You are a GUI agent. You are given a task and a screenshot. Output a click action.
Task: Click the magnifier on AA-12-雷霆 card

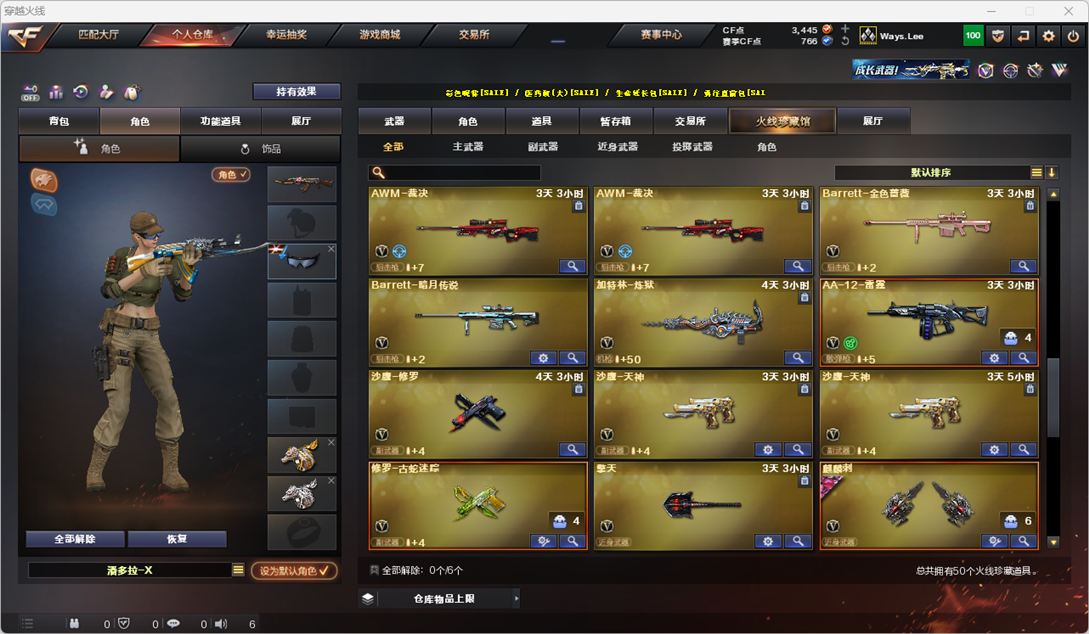(x=1023, y=358)
